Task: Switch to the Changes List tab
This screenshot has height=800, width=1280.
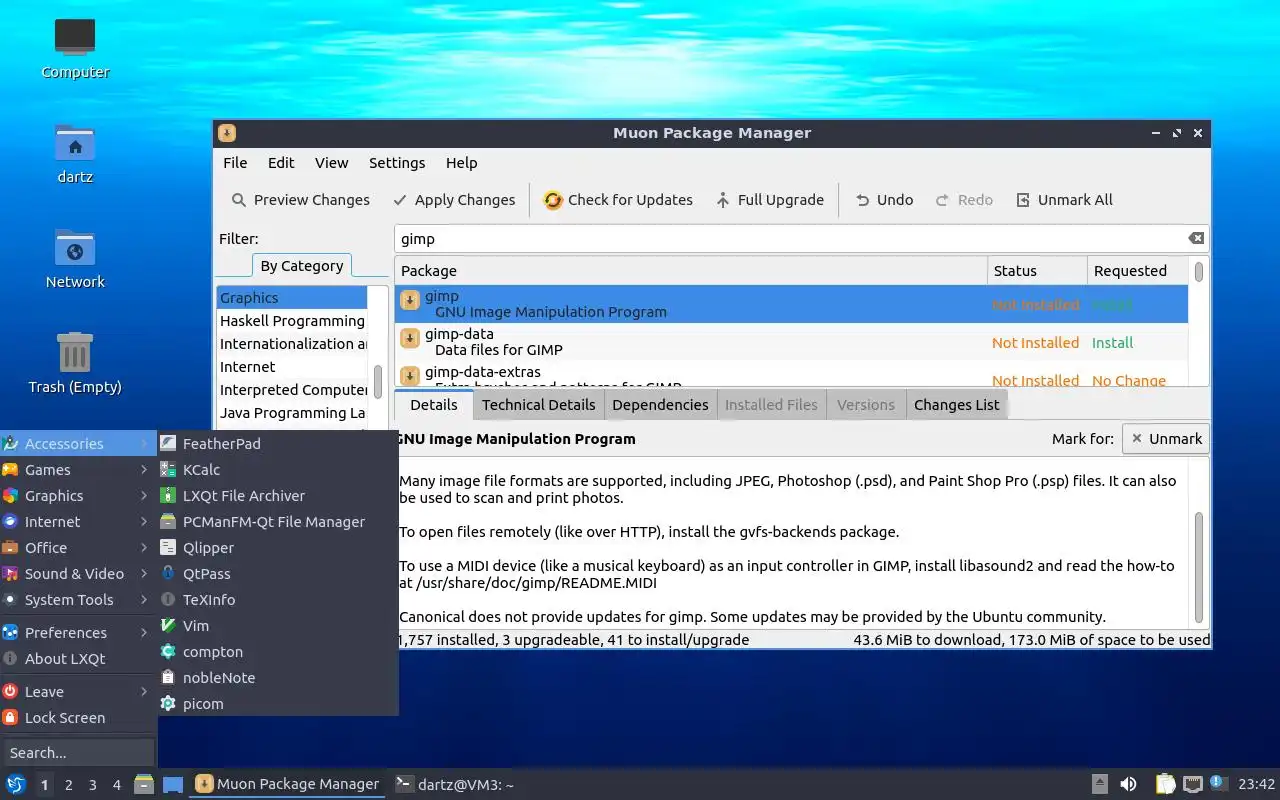Action: coord(956,405)
